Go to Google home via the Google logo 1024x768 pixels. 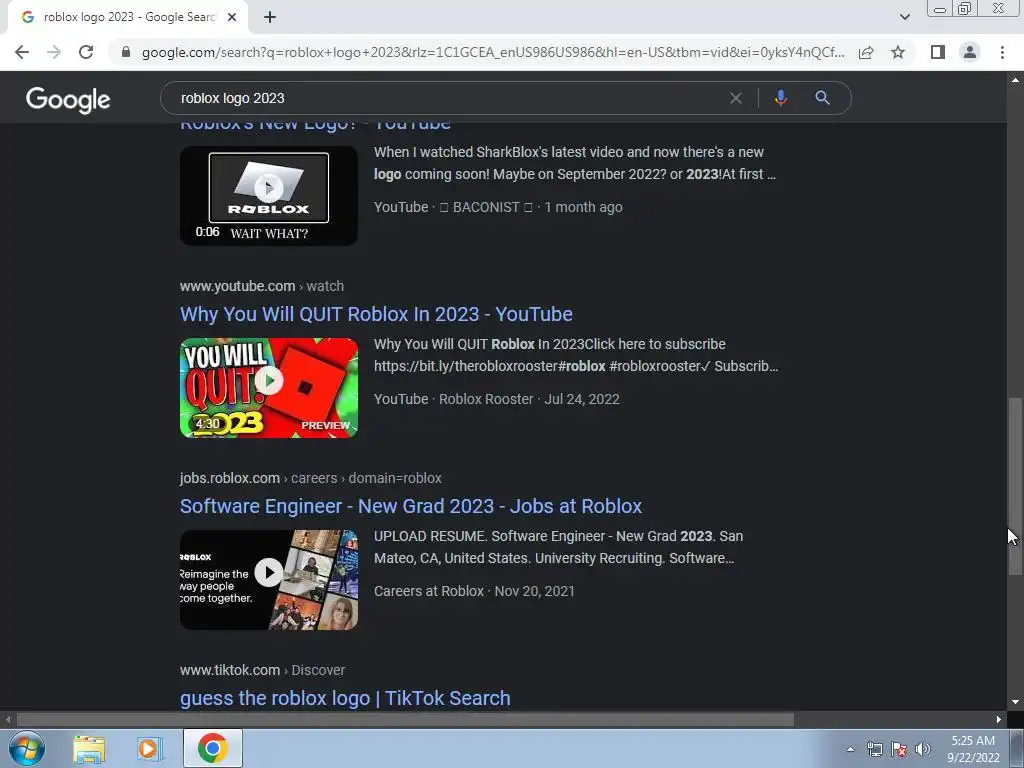click(x=68, y=99)
